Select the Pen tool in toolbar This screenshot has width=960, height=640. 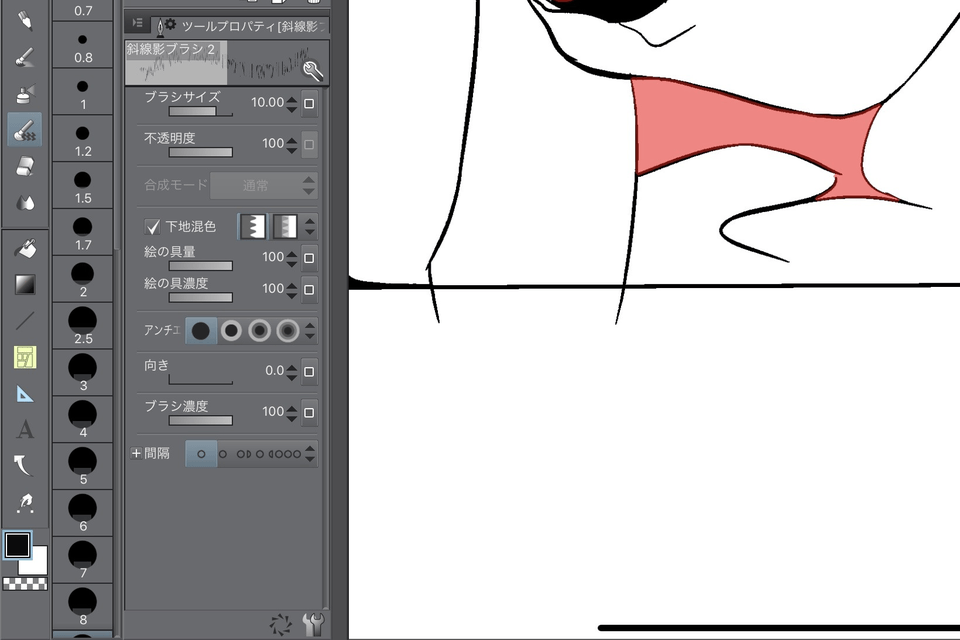coord(24,20)
